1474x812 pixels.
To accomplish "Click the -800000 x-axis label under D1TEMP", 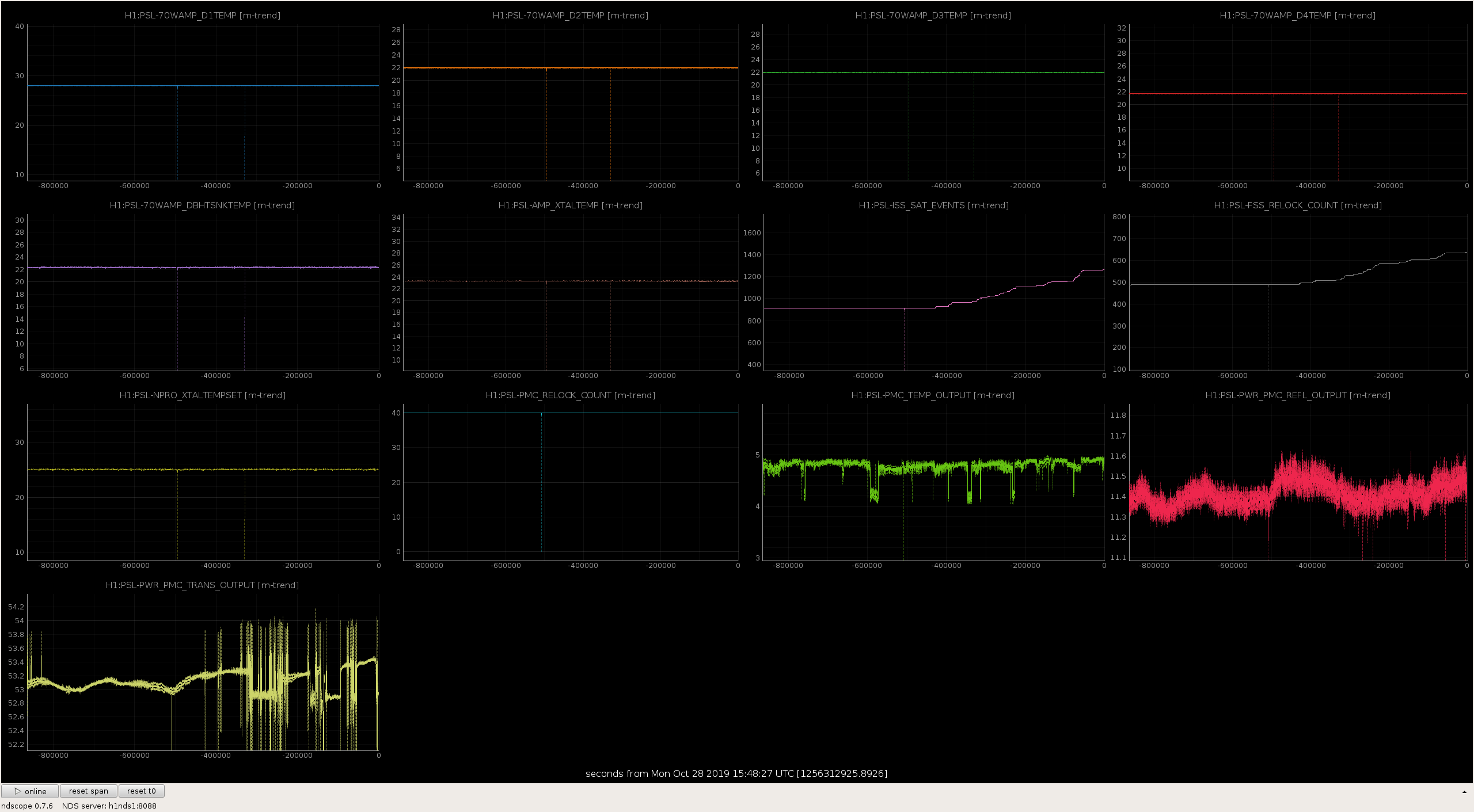I will point(53,186).
